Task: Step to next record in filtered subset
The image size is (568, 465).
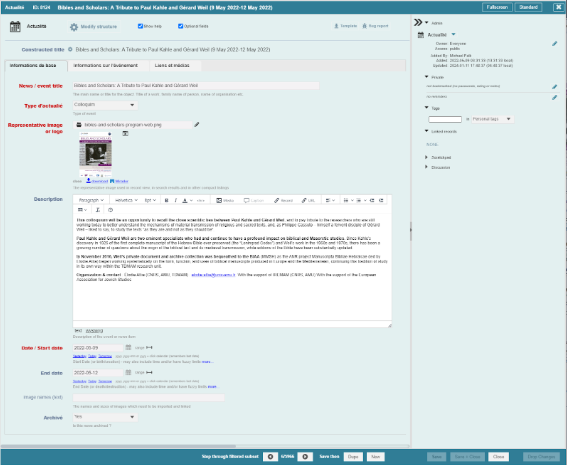Action: click(x=305, y=457)
